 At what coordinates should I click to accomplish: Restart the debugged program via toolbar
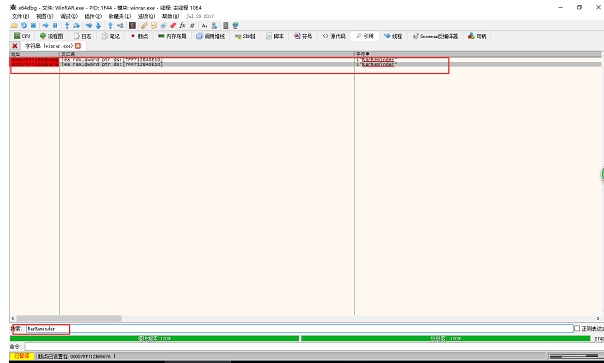click(24, 25)
